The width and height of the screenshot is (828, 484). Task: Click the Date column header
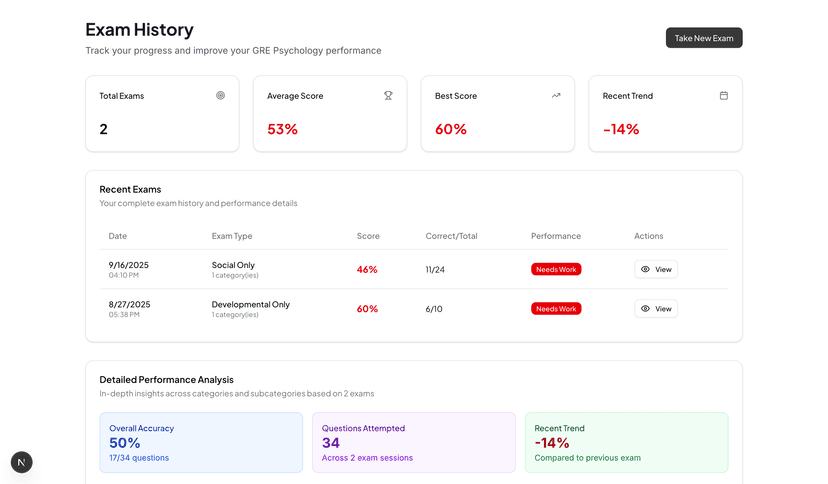coord(118,236)
